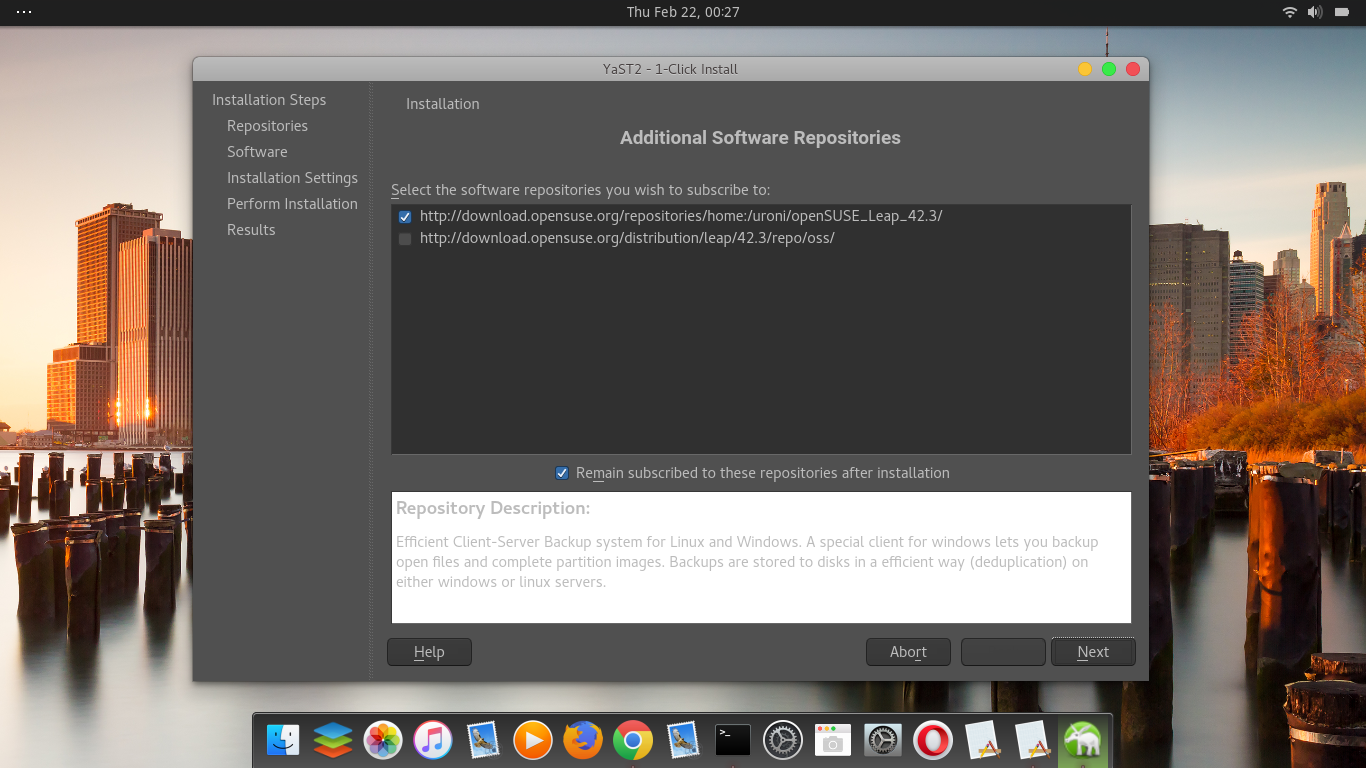This screenshot has width=1366, height=768.
Task: Enable the leap/42.3/repo/oss repository
Action: point(405,238)
